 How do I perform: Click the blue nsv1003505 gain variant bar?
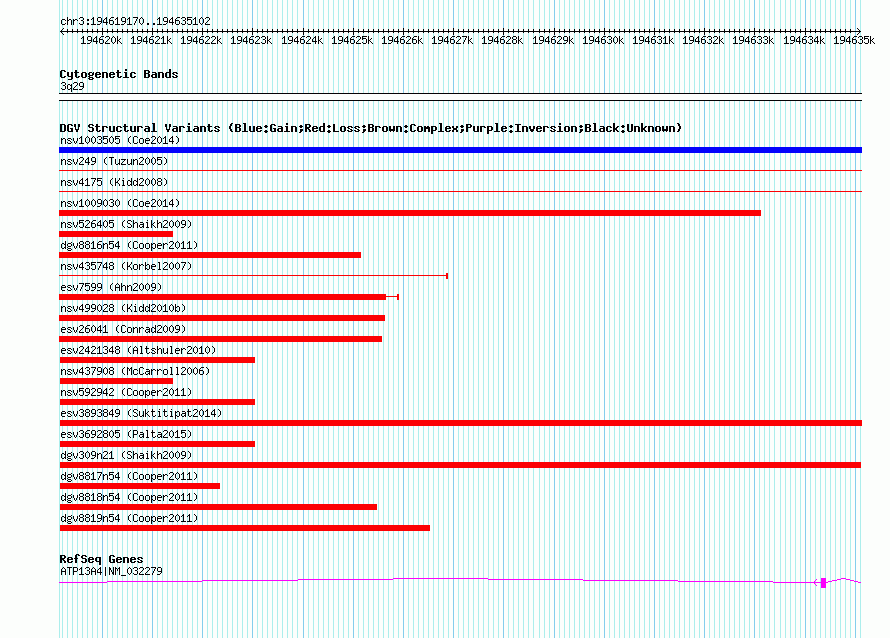click(460, 150)
